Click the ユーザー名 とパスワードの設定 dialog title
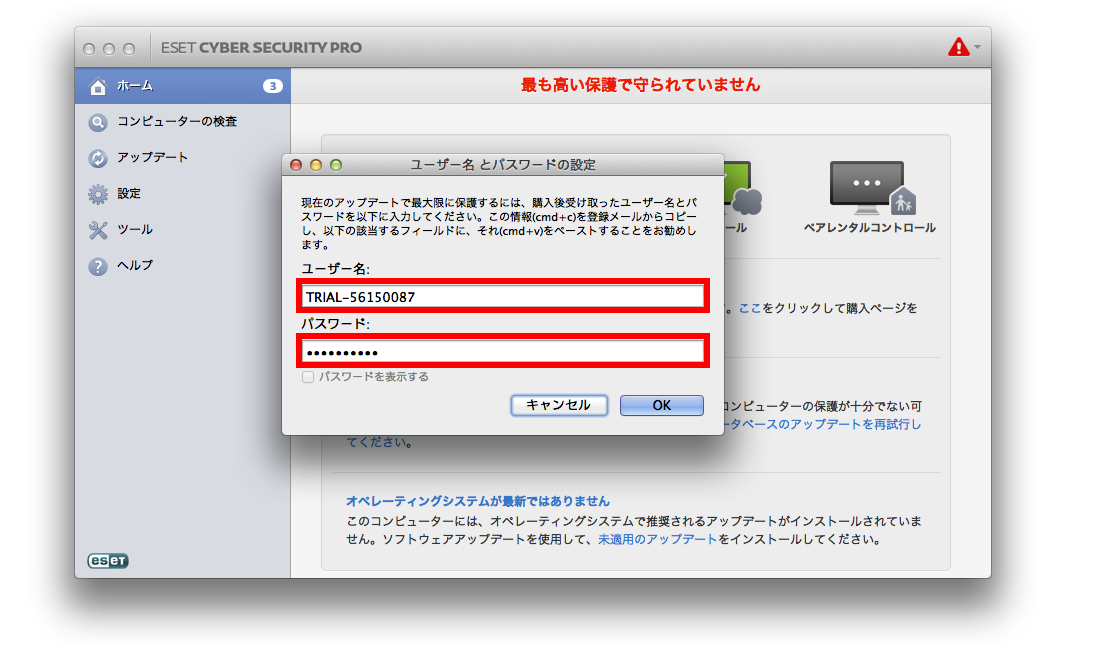This screenshot has height=645, width=1105. (503, 165)
